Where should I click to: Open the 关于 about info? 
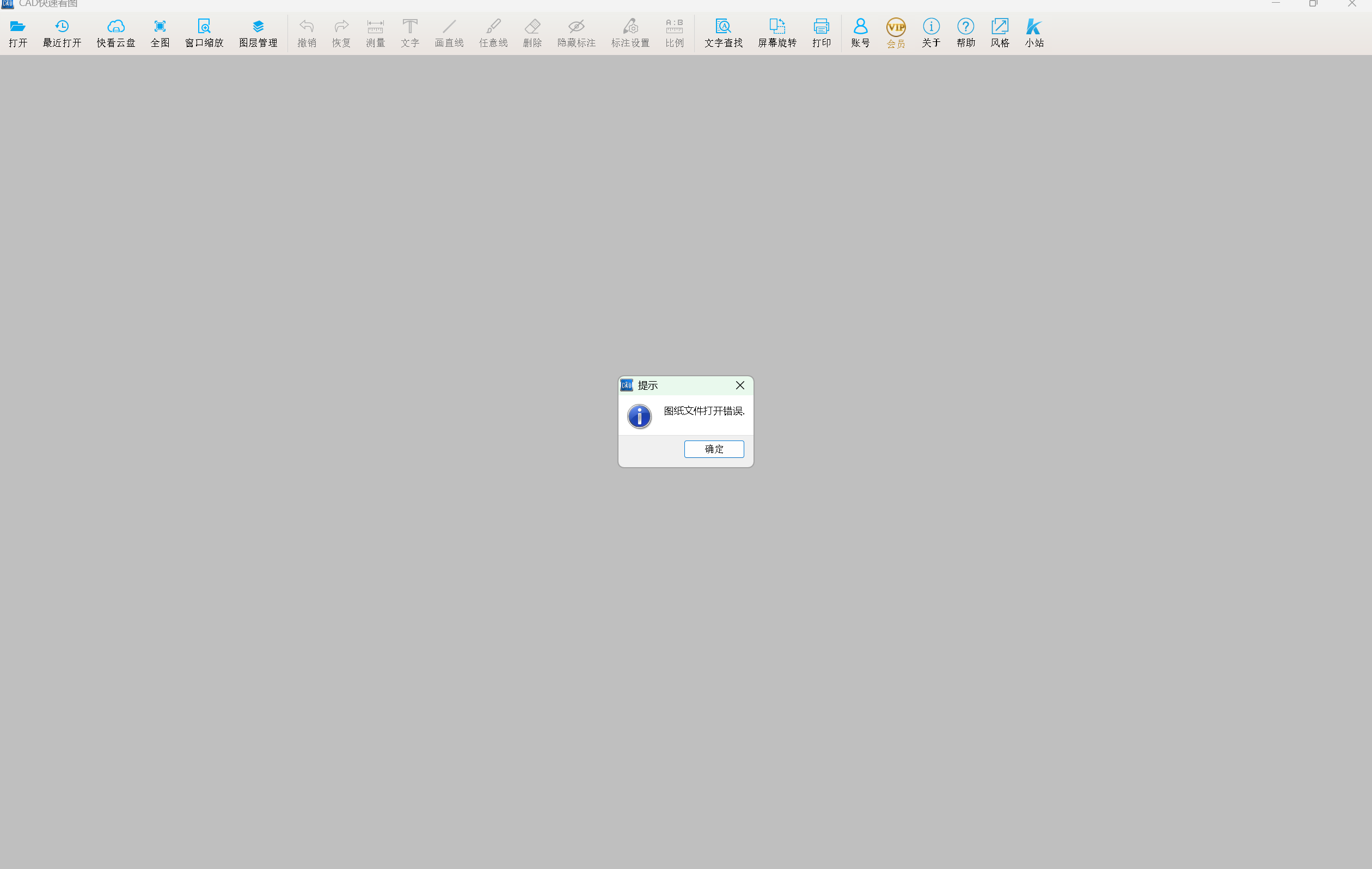(x=931, y=27)
